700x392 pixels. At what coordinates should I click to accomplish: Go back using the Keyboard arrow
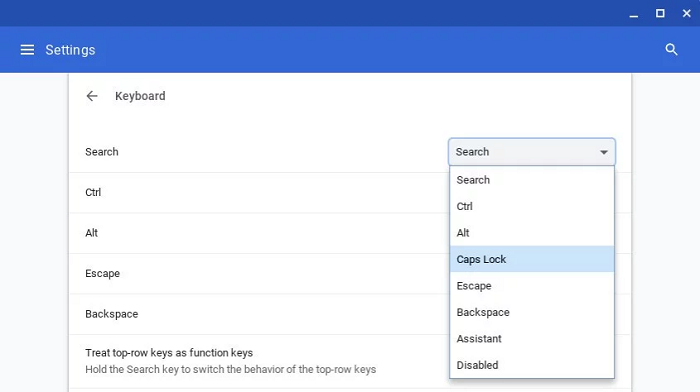tap(92, 96)
